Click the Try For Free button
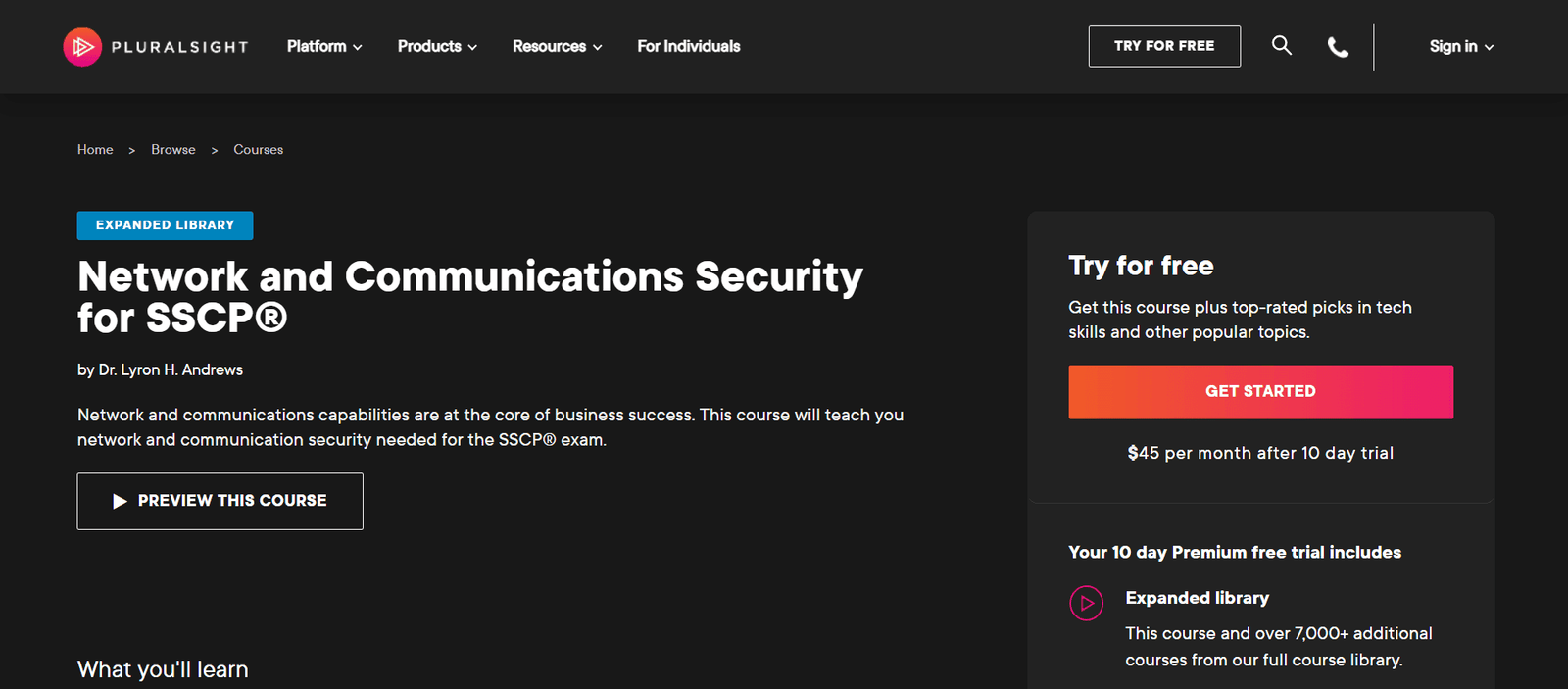 [x=1164, y=46]
